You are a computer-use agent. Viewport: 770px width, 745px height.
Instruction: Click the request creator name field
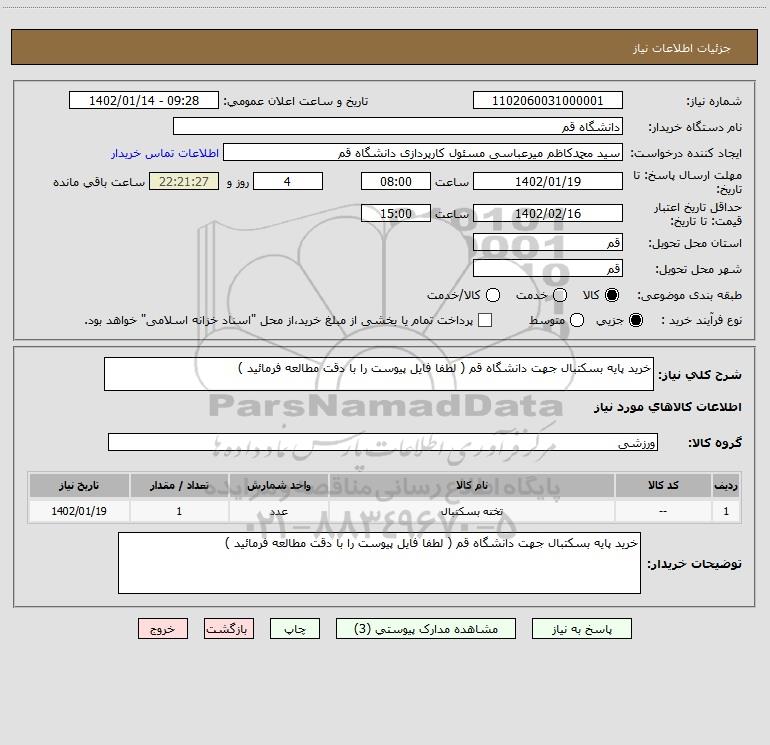[x=423, y=152]
